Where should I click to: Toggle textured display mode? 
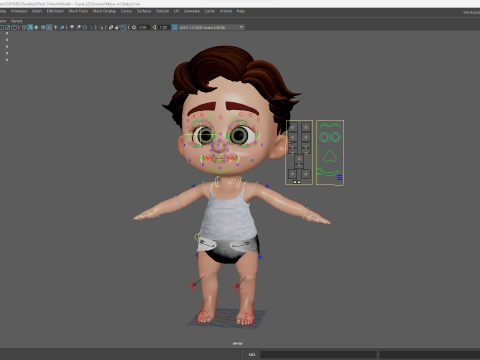pyautogui.click(x=49, y=27)
